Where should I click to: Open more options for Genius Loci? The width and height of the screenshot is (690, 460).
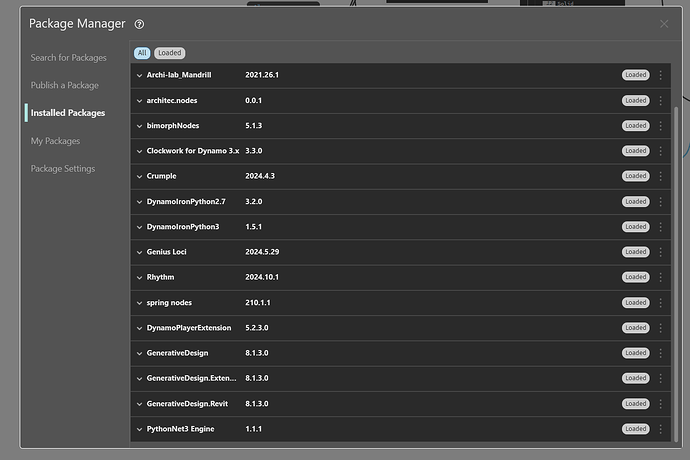pos(661,252)
